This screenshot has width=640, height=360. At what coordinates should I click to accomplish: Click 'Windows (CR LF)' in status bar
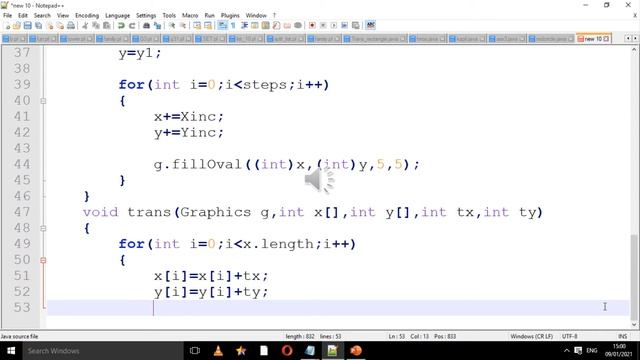pos(531,336)
